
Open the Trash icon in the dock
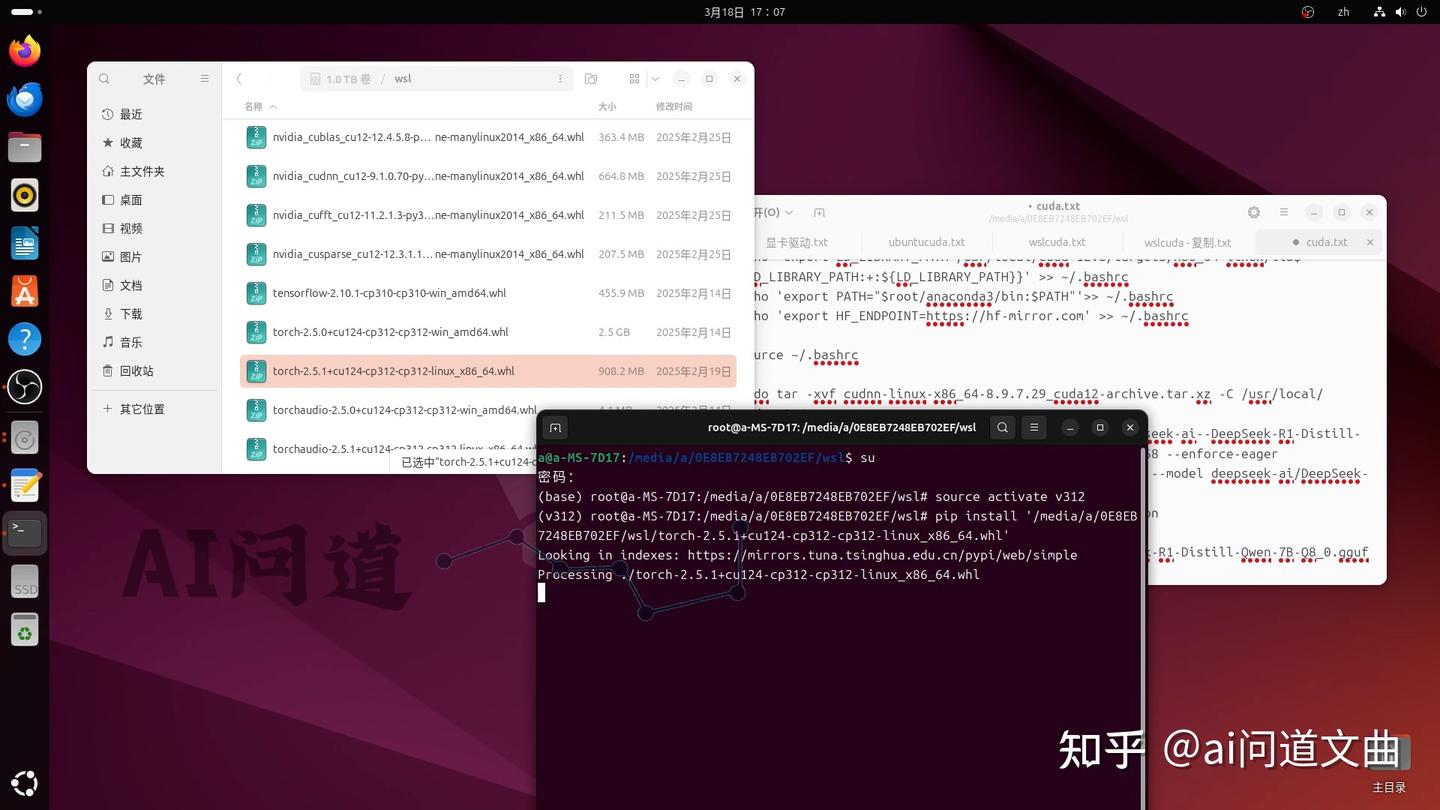(24, 629)
